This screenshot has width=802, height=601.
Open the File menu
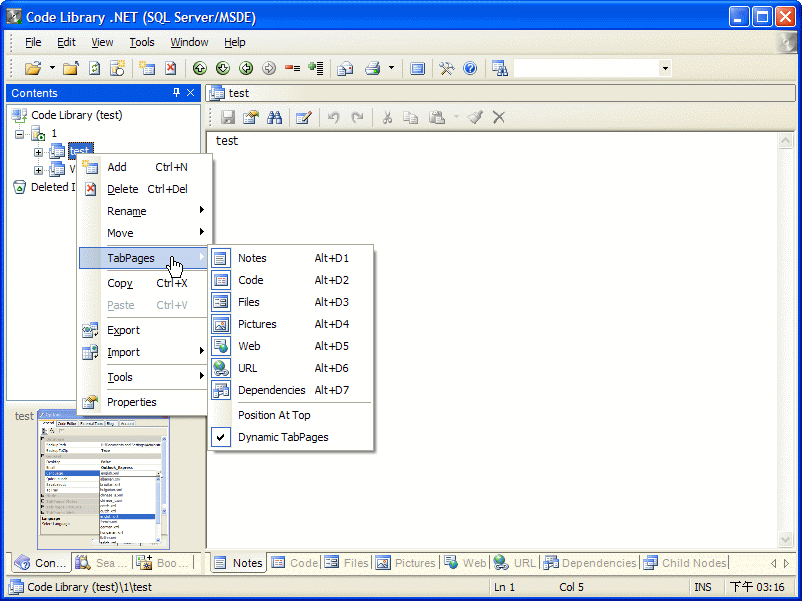point(33,42)
